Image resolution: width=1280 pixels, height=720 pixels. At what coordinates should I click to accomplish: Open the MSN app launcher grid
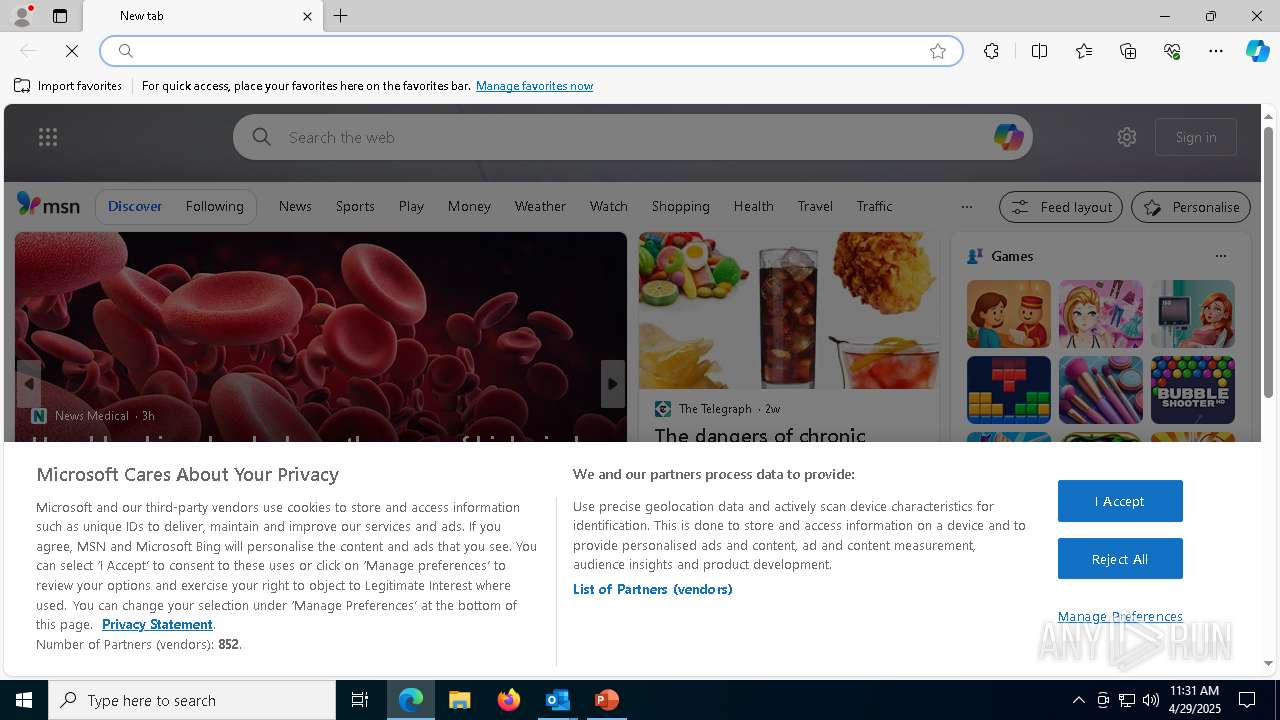(48, 137)
